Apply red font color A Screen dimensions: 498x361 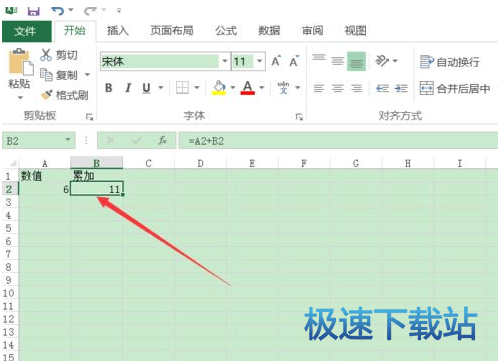click(x=247, y=88)
